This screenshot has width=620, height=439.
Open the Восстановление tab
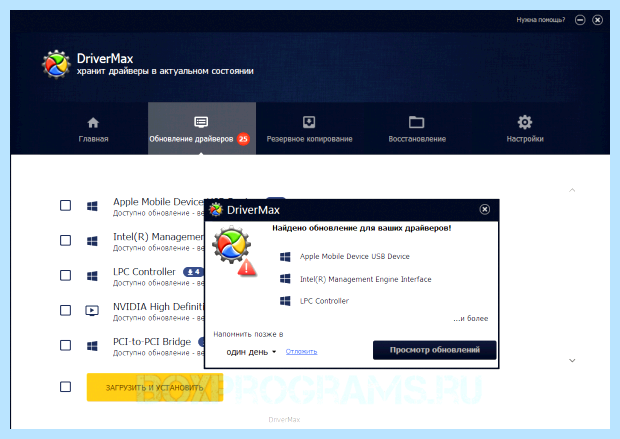(x=417, y=129)
